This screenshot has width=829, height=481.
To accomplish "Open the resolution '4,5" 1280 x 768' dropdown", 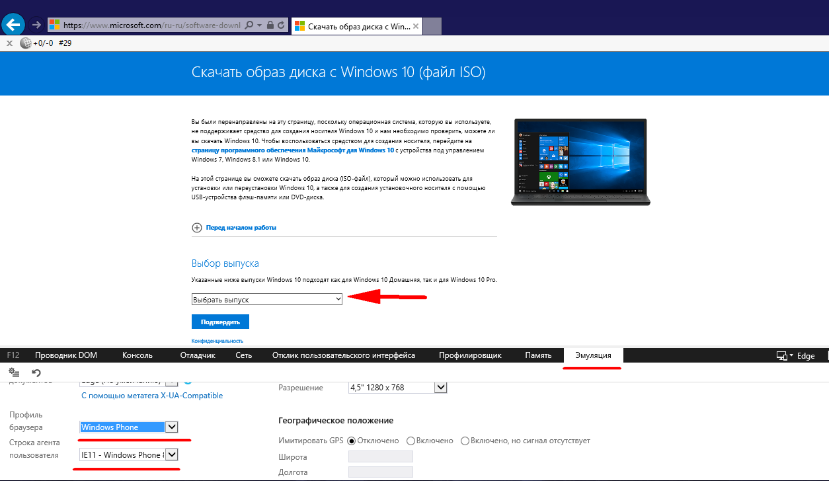I will point(398,387).
